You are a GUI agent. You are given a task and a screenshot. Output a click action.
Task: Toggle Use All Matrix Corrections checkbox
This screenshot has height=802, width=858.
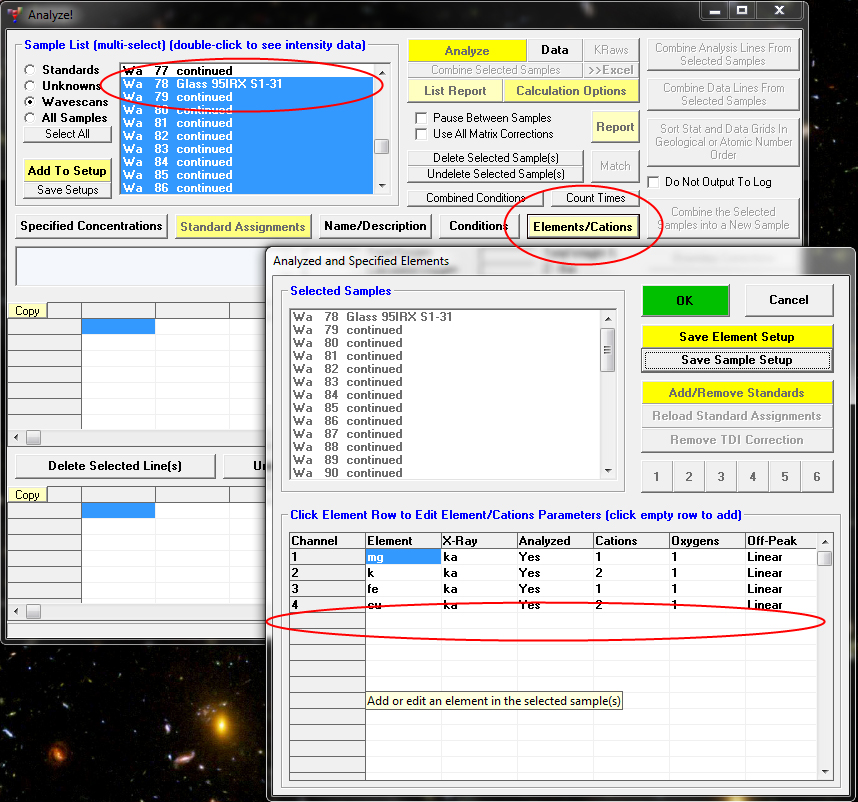421,134
